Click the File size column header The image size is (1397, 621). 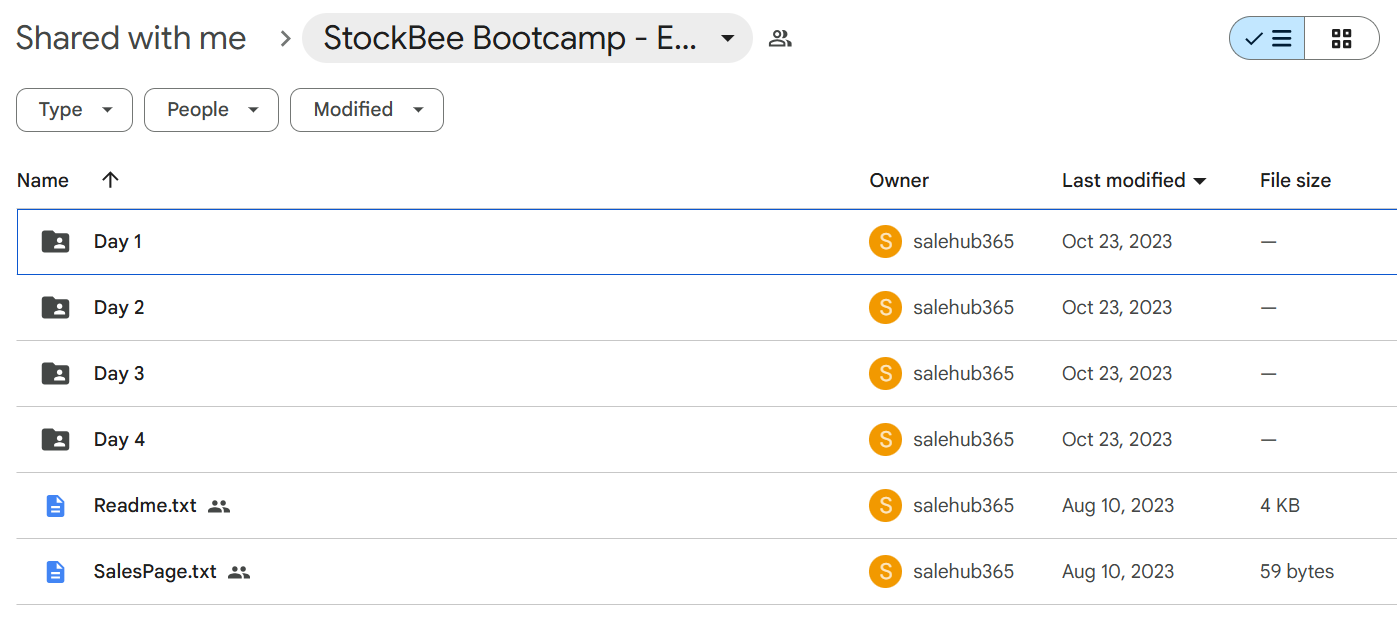pyautogui.click(x=1295, y=180)
